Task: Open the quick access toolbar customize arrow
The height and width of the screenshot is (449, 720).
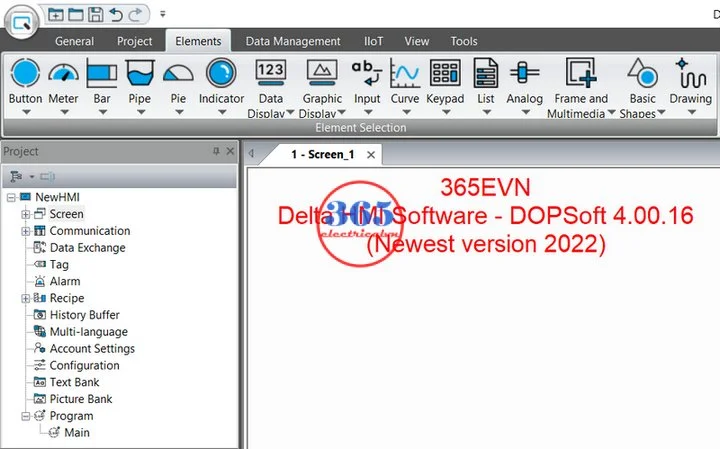Action: pyautogui.click(x=163, y=14)
